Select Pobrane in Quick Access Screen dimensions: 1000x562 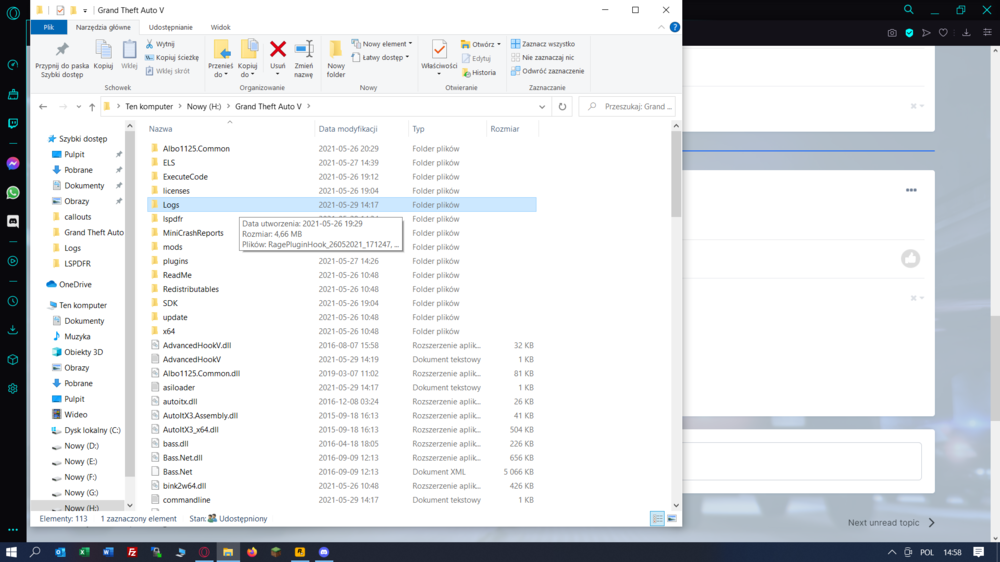tap(78, 170)
